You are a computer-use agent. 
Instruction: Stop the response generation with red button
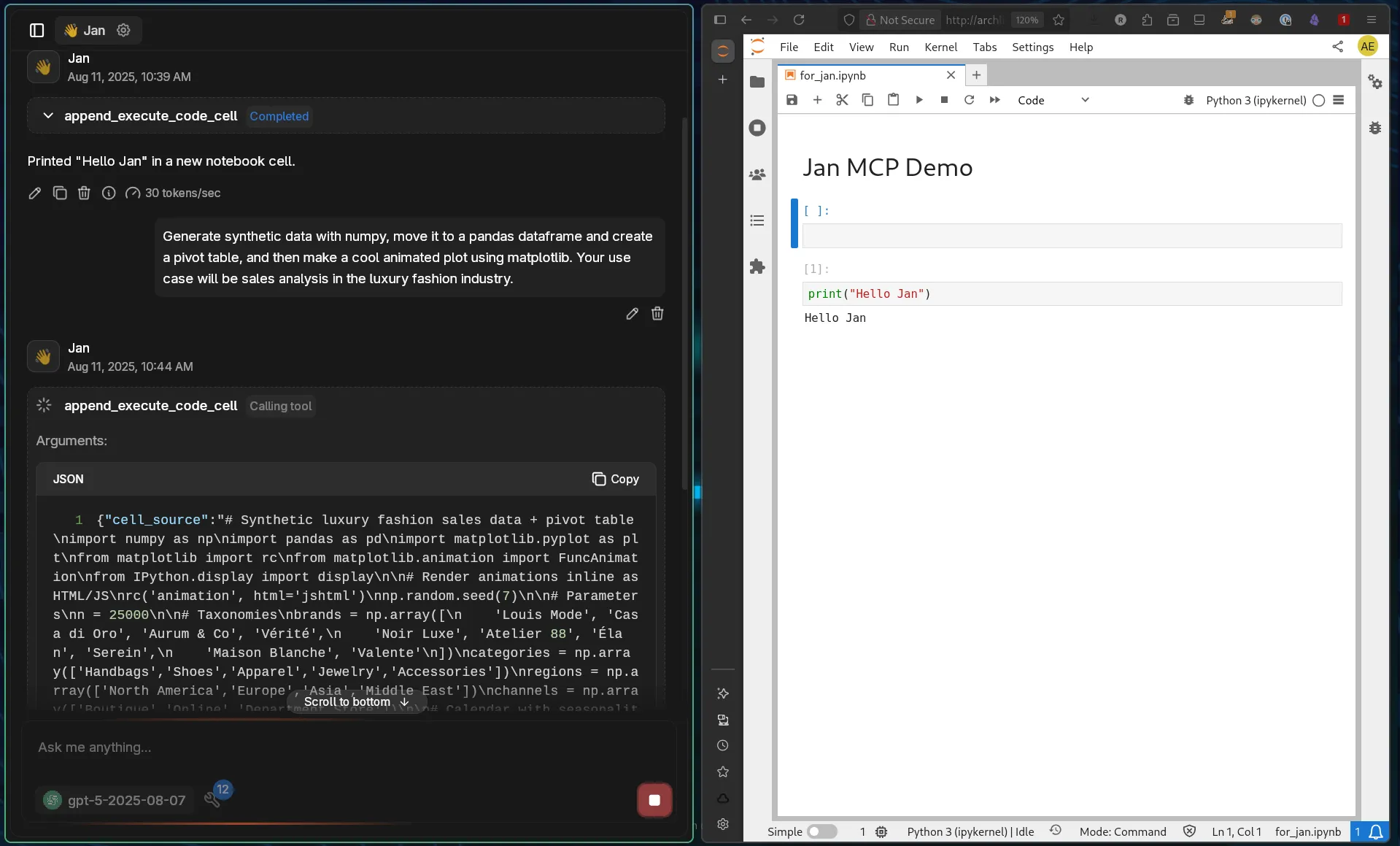pos(654,800)
